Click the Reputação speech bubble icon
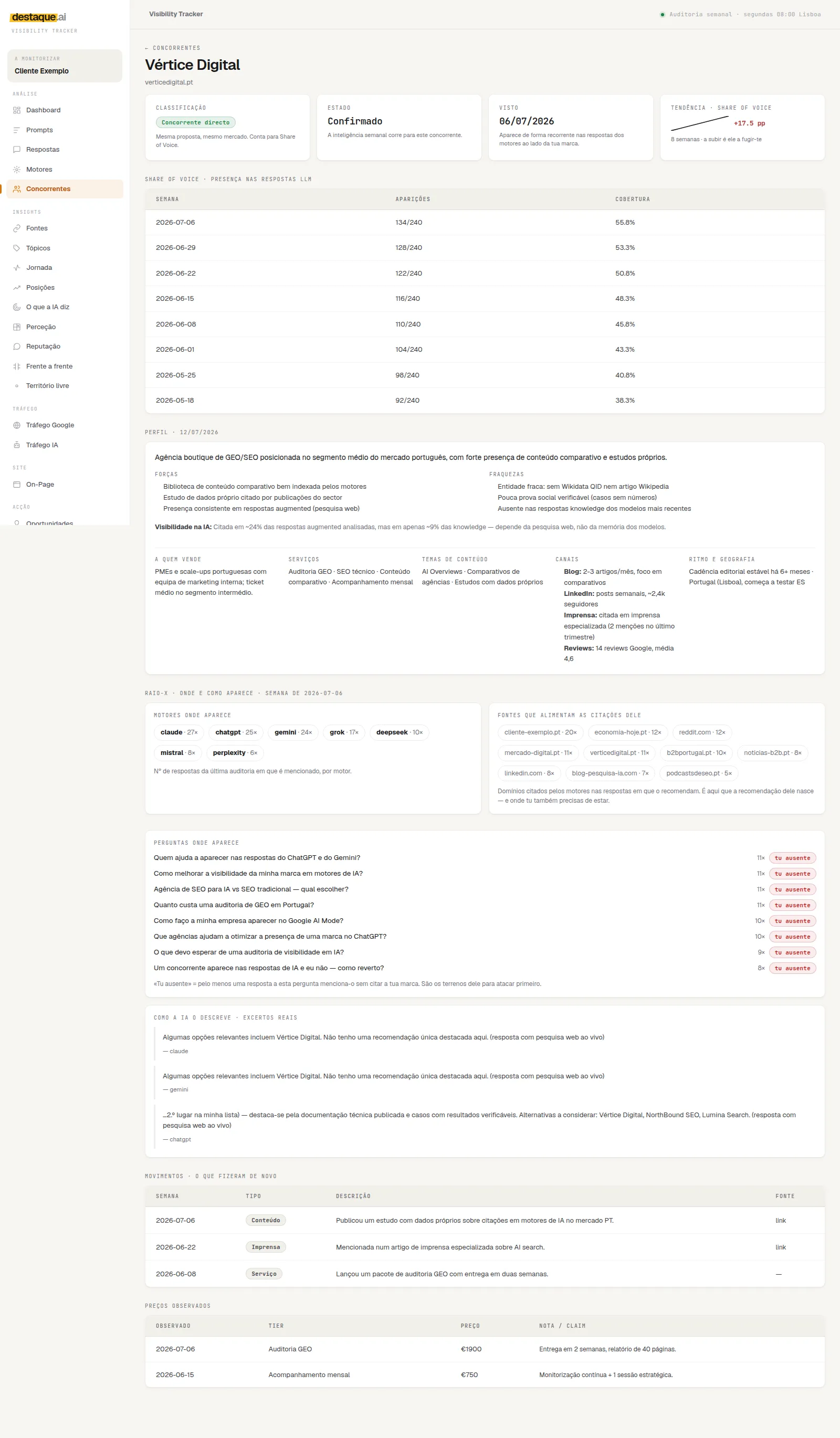 coord(17,347)
